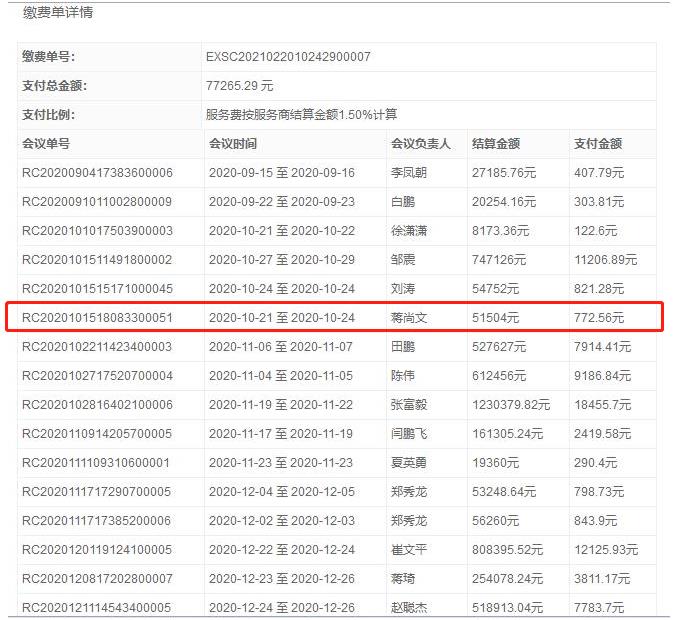The width and height of the screenshot is (679, 620).
Task: Click date range 2020-11-23 至 2020-11-23
Action: [x=281, y=463]
